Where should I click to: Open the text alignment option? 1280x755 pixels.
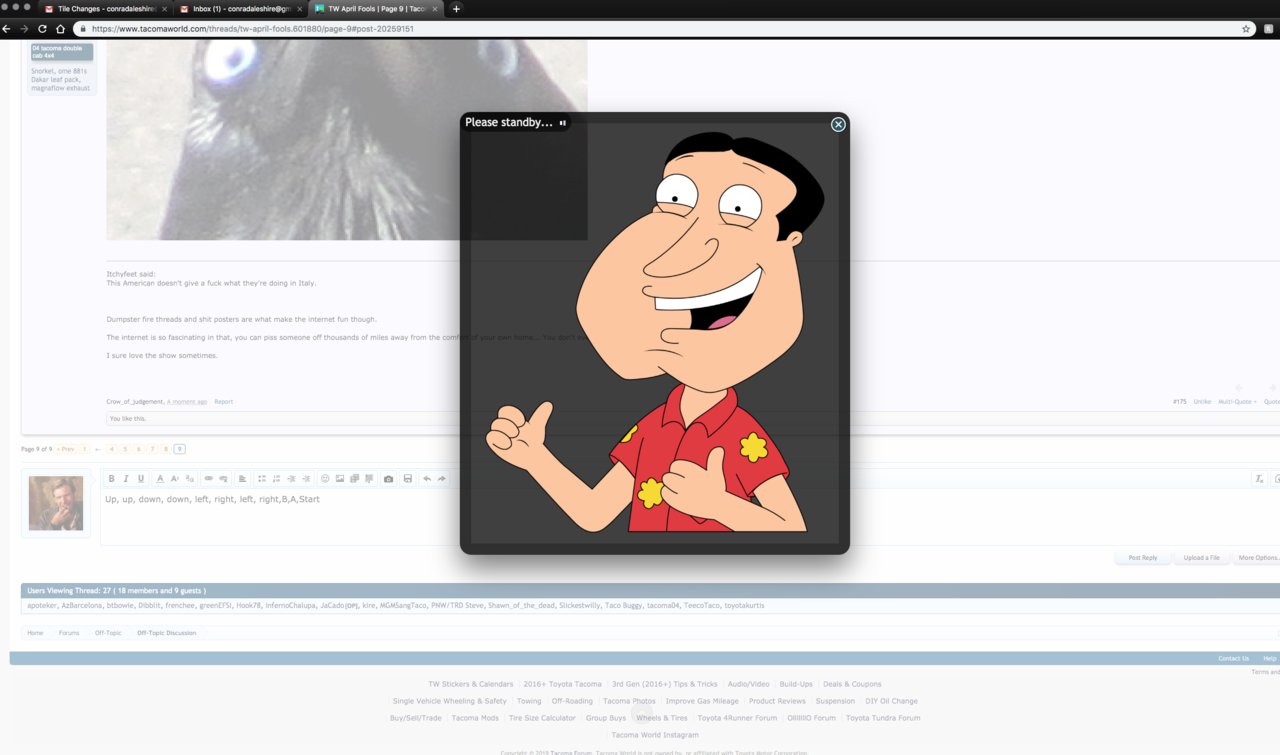point(242,479)
